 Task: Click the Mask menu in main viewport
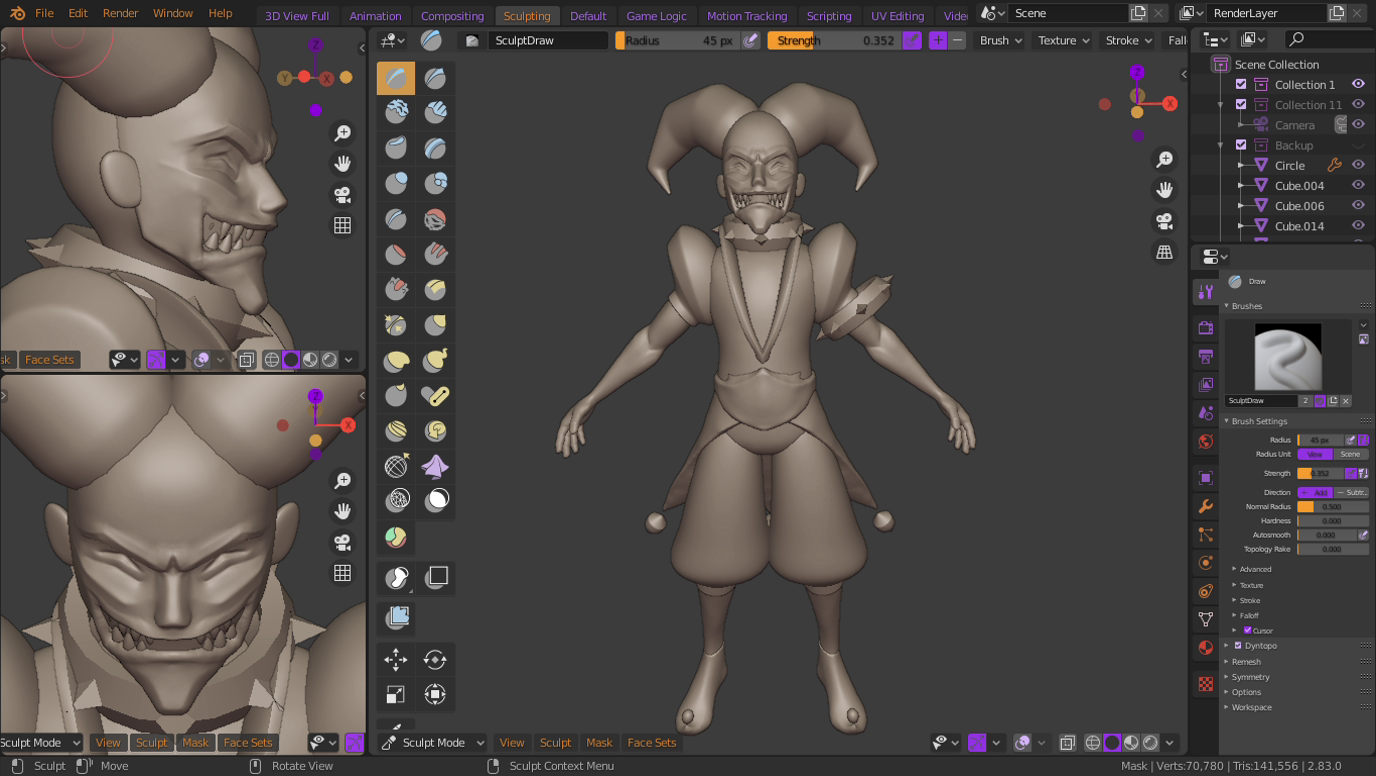[x=599, y=742]
